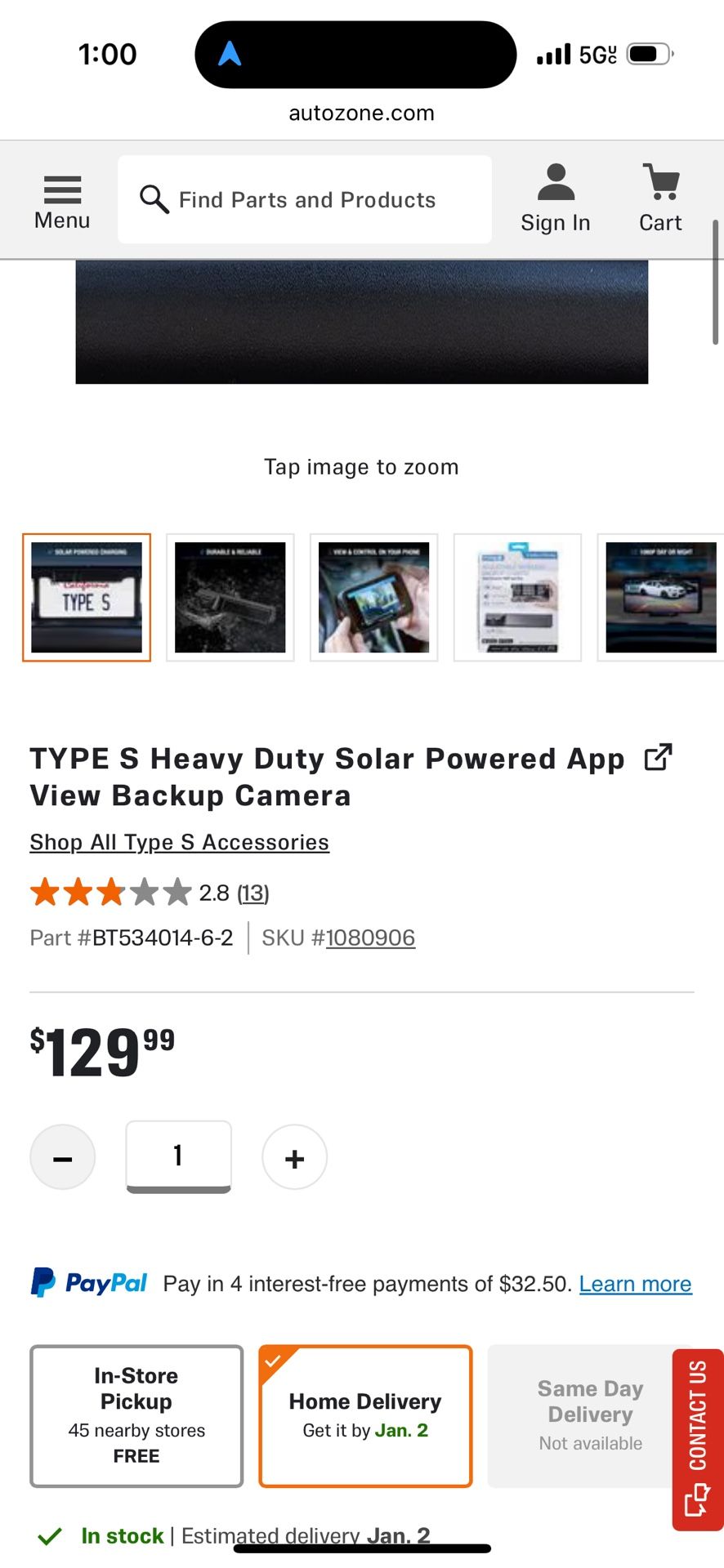Click the Shop All Type S Accessories link
This screenshot has height=1568, width=724.
179,842
